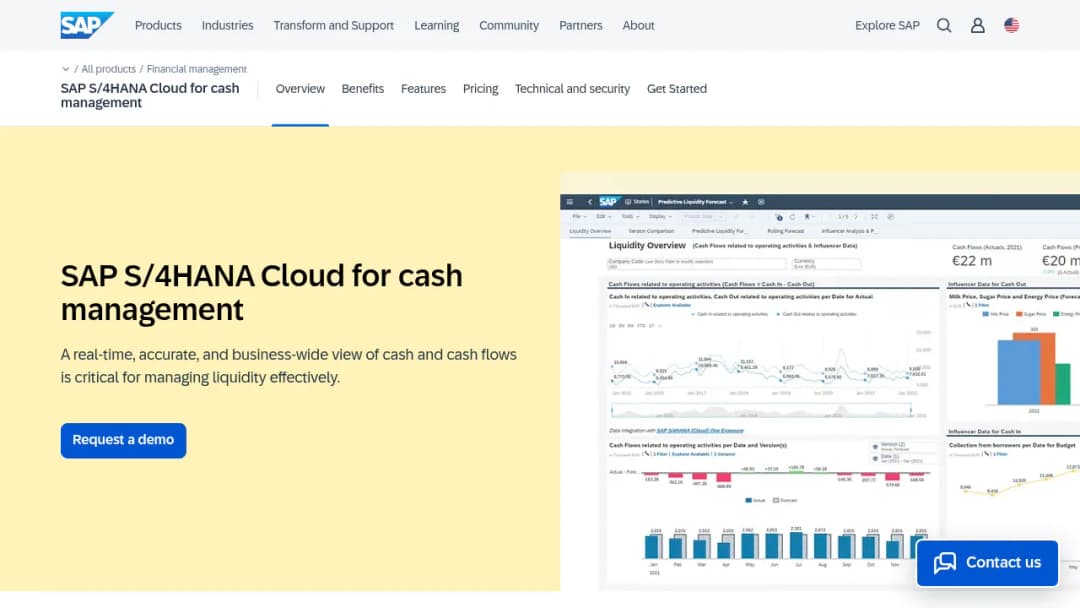Open the Partners menu

pyautogui.click(x=581, y=25)
